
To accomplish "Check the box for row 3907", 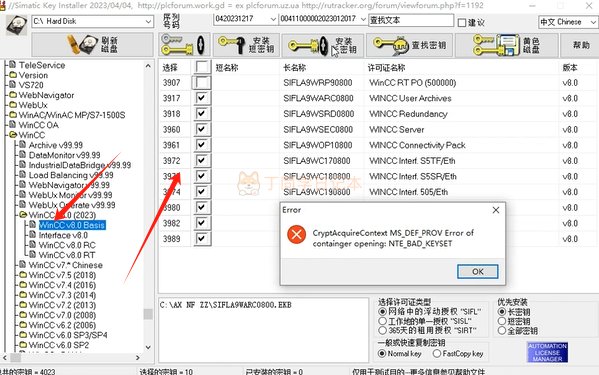I will (x=202, y=82).
